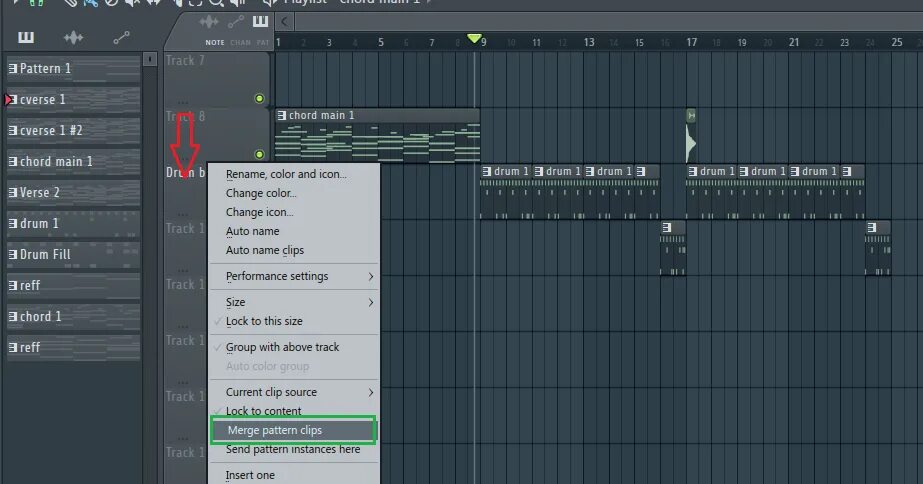Mute Track 8 using its green light
This screenshot has width=923, height=484.
click(x=259, y=154)
